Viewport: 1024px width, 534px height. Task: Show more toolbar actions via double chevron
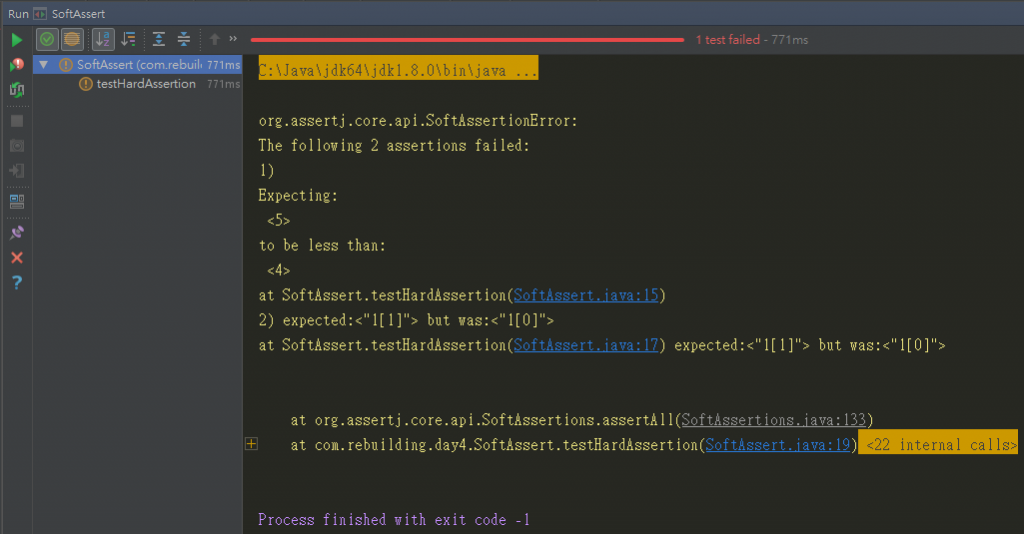pyautogui.click(x=233, y=39)
